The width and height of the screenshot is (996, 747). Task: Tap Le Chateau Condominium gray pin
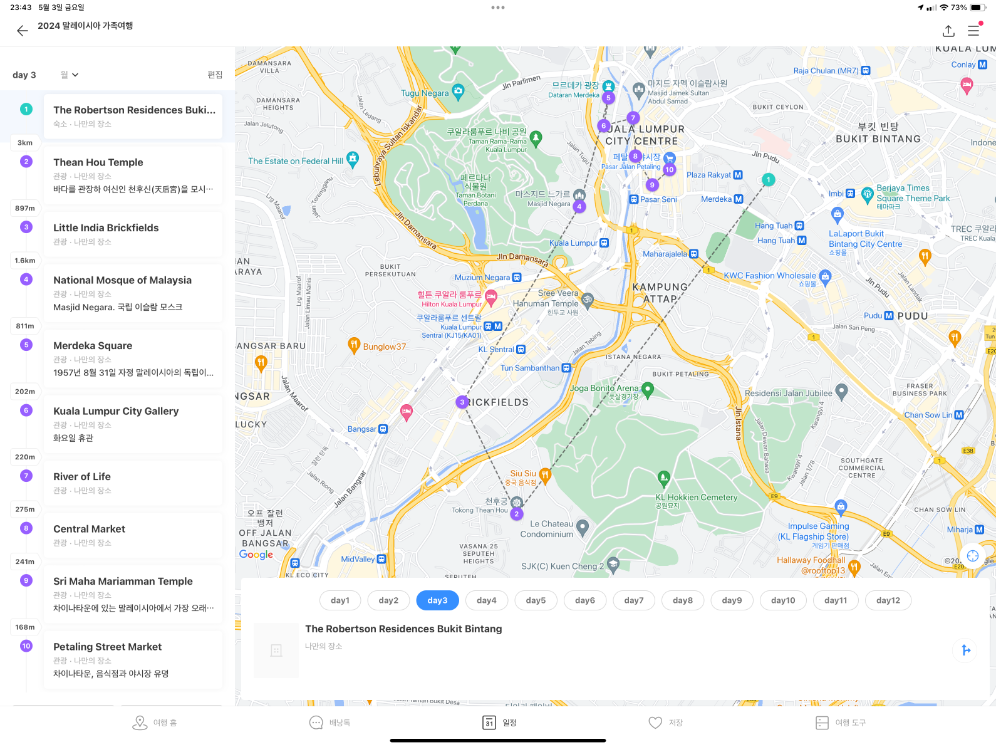pyautogui.click(x=582, y=527)
